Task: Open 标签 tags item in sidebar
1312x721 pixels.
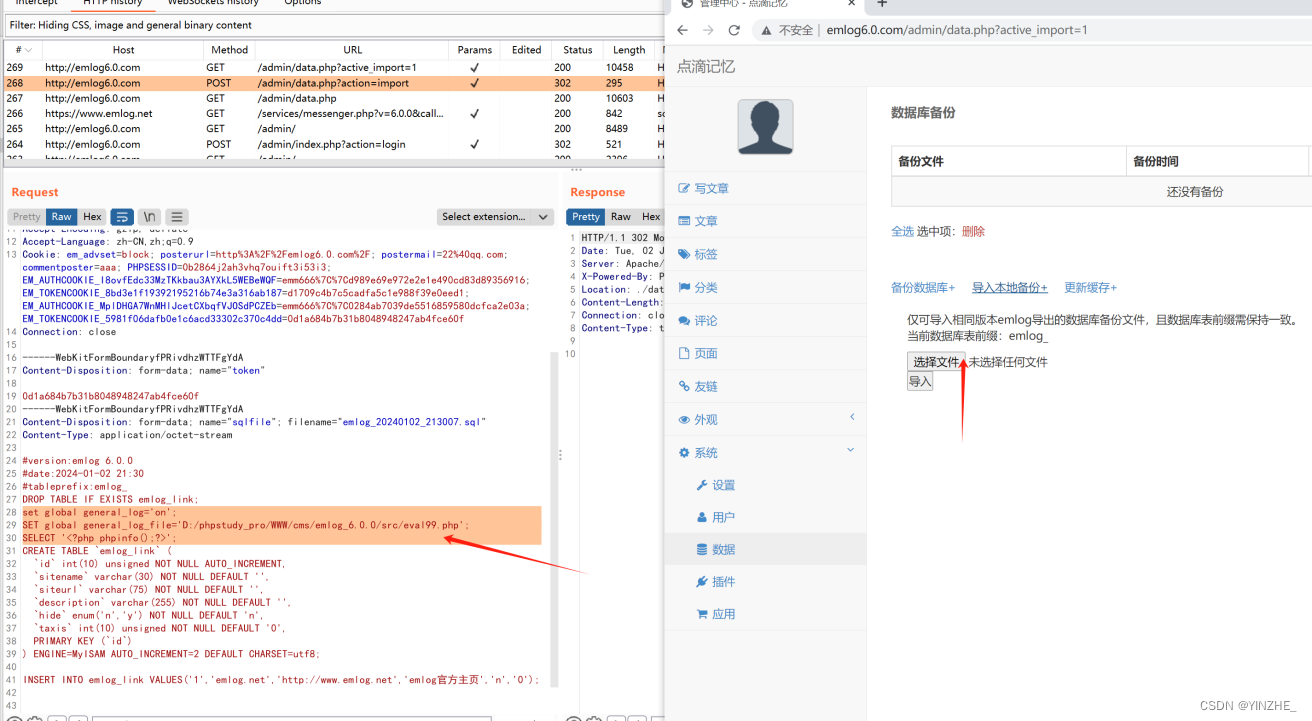Action: point(698,254)
